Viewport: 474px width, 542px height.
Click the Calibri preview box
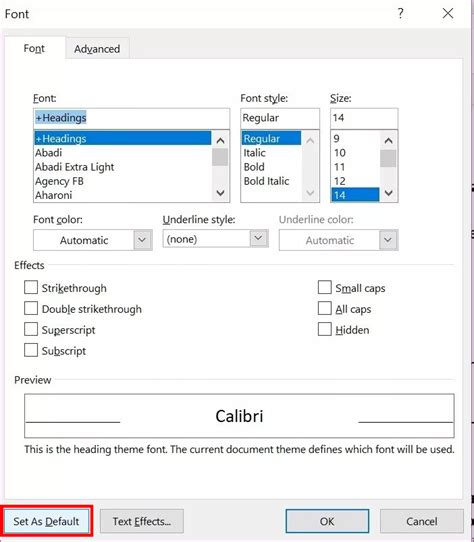(x=239, y=416)
